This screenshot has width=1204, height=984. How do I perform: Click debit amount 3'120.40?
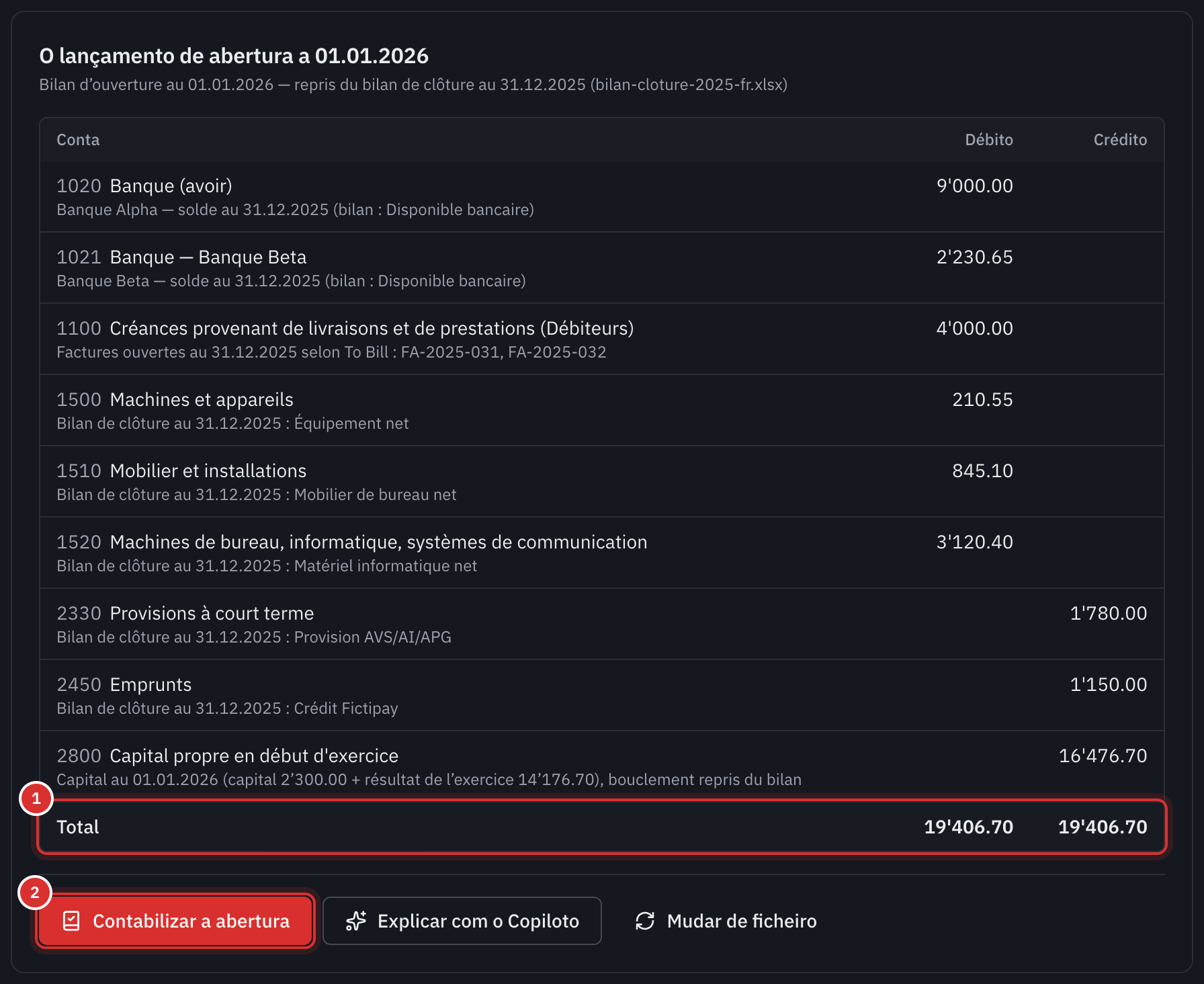coord(975,542)
